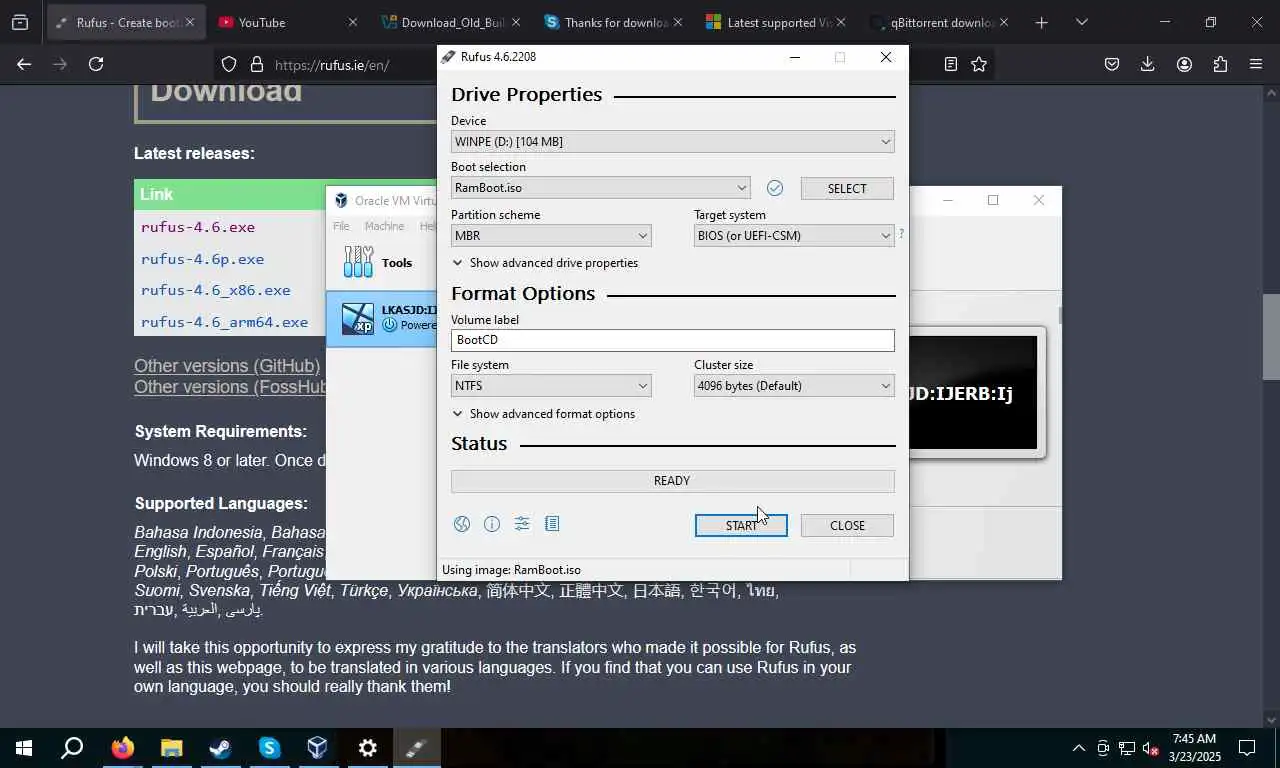Open Firefox reader view icon
The image size is (1280, 768).
[x=950, y=64]
